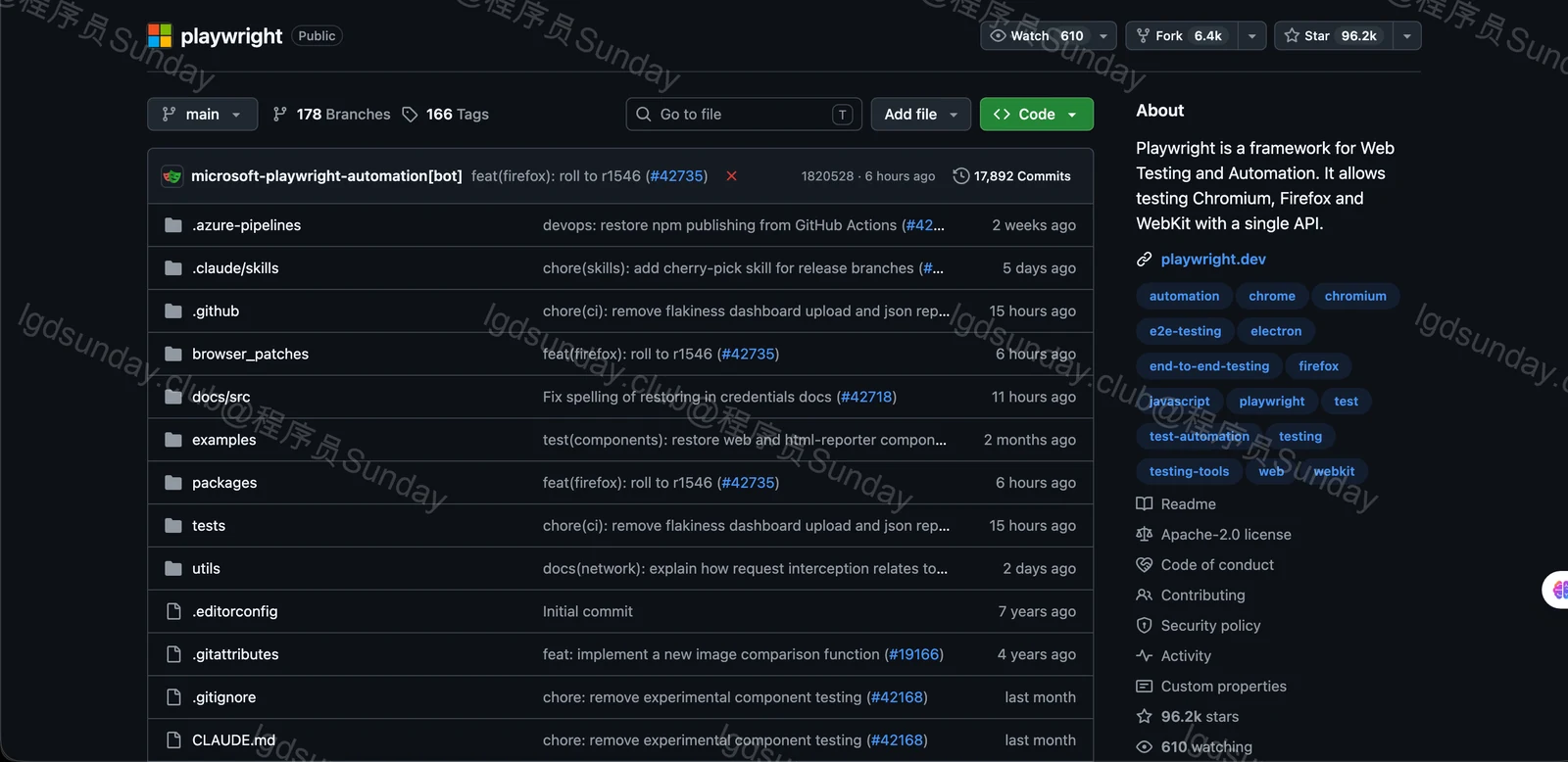
Task: Open the main branch selector dropdown
Action: [203, 115]
